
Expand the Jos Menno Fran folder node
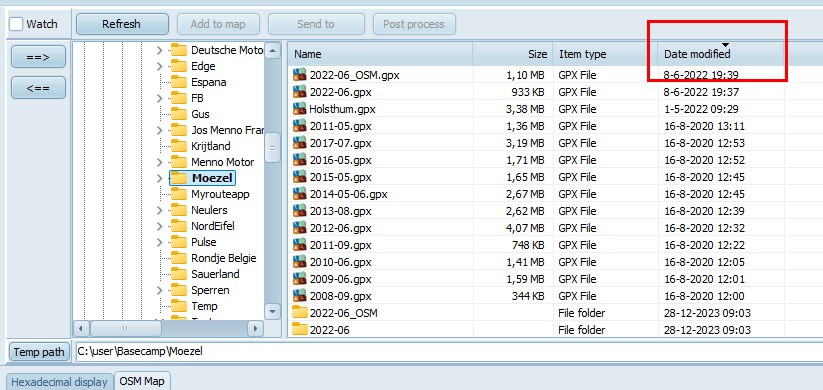click(160, 130)
